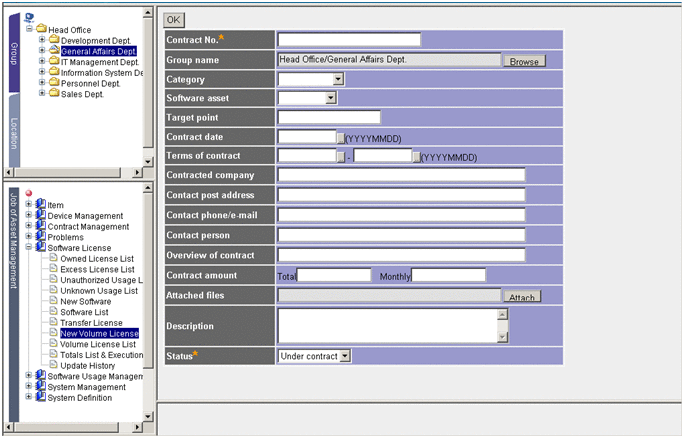Click the Browse button for Group name
The height and width of the screenshot is (440, 685).
click(x=524, y=61)
